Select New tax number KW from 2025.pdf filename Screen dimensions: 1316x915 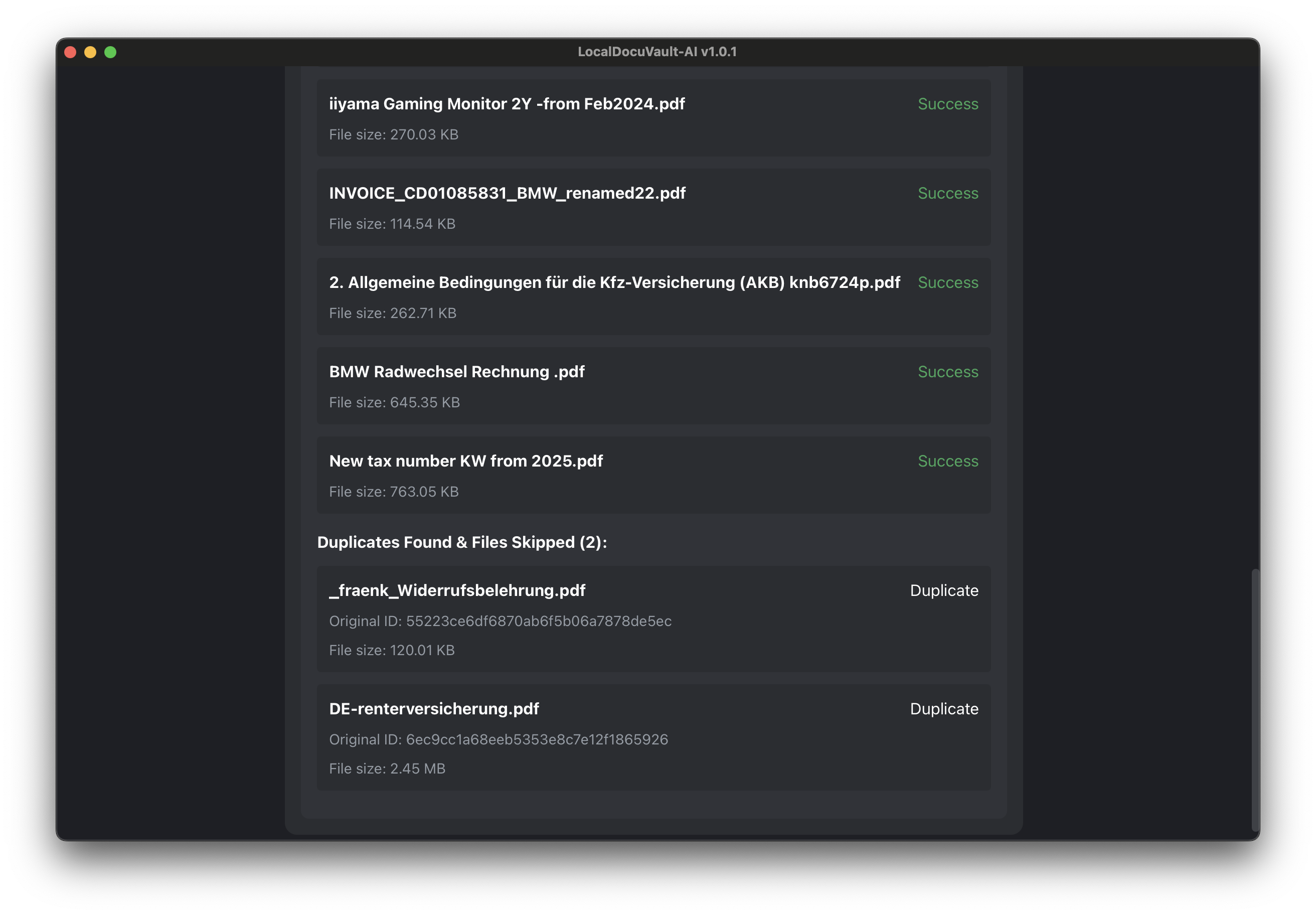click(x=466, y=461)
